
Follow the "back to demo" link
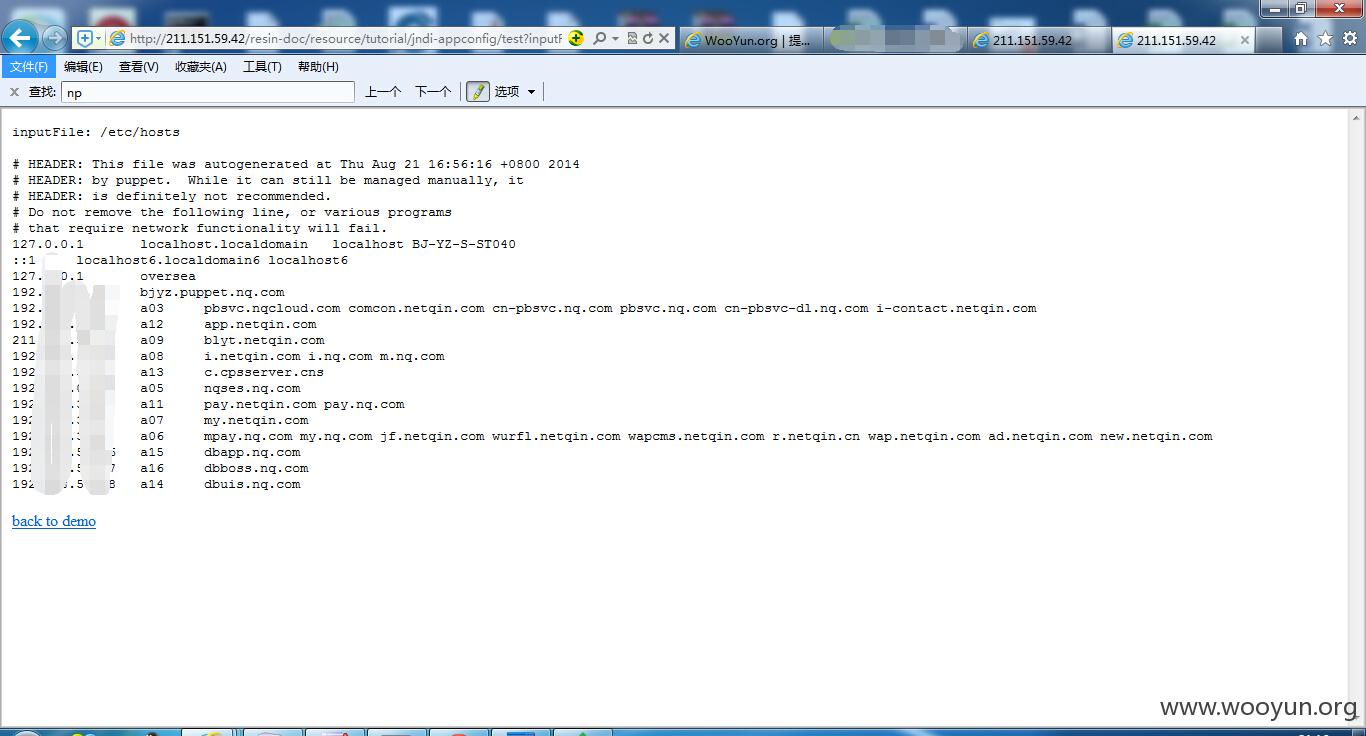click(54, 521)
